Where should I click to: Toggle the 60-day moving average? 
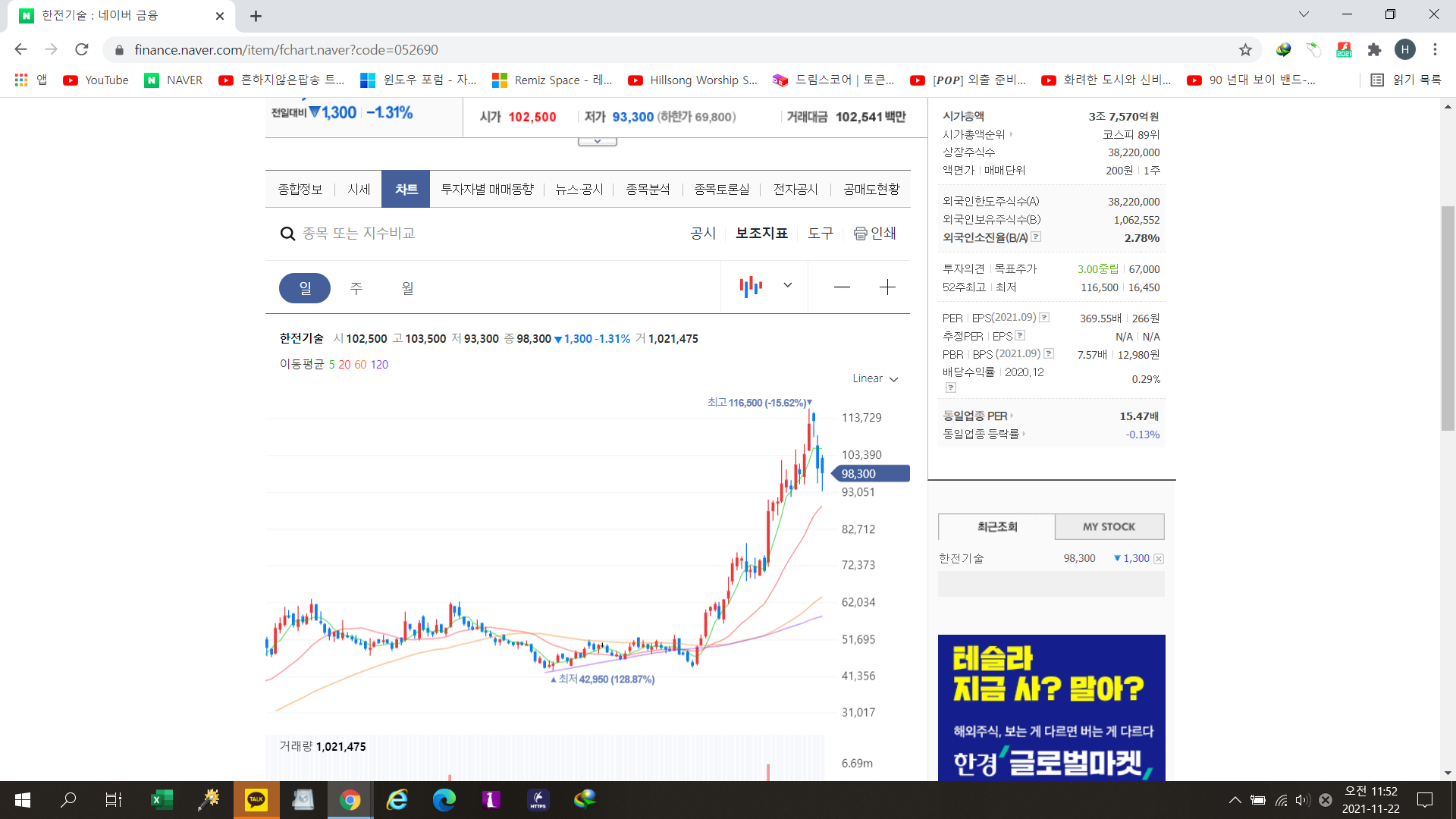pyautogui.click(x=360, y=365)
